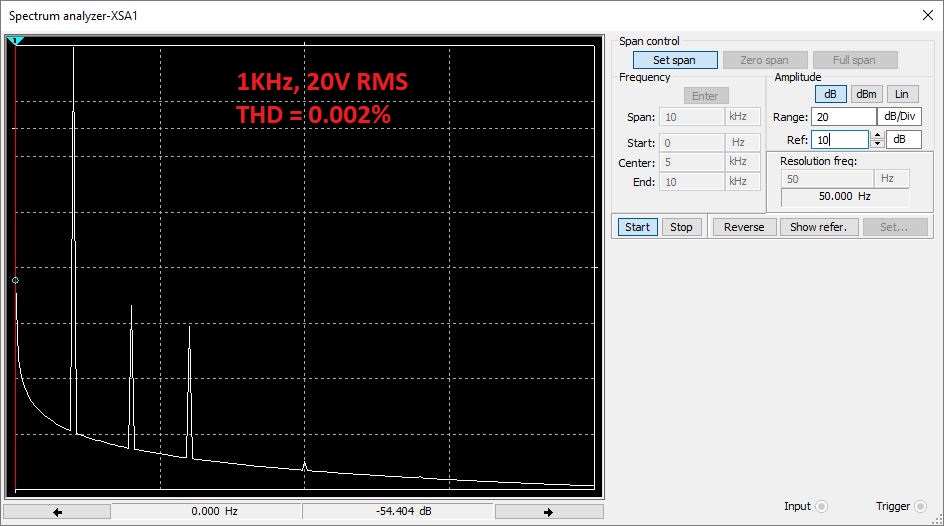Switch amplitude to dBm mode

click(x=866, y=94)
